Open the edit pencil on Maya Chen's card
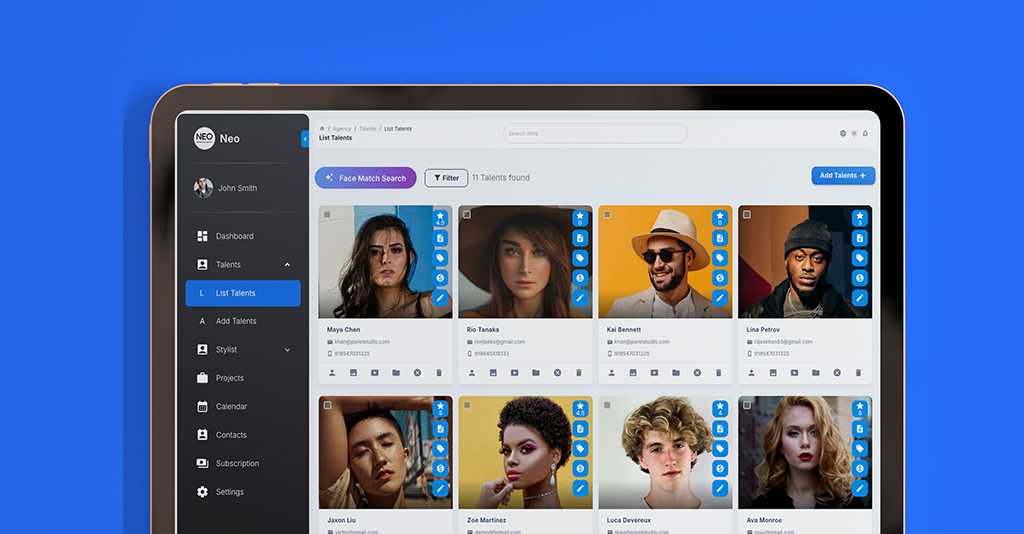 pos(440,298)
